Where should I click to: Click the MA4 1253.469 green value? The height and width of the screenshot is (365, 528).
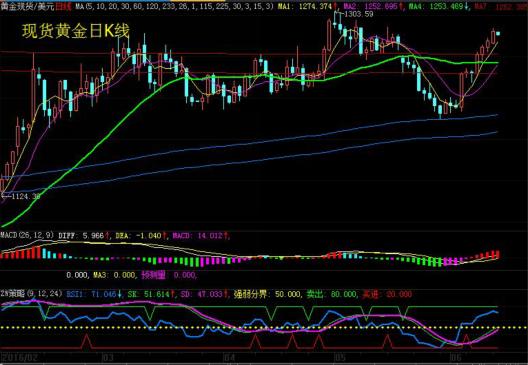pyautogui.click(x=438, y=6)
